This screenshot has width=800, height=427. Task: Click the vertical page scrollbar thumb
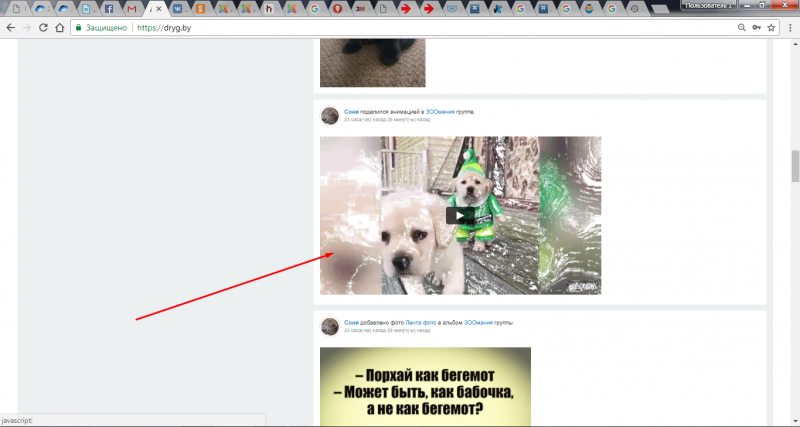coord(795,166)
